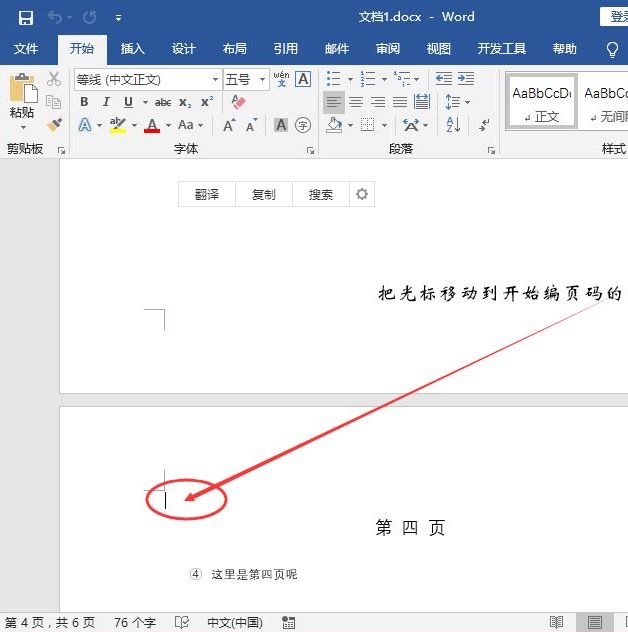Click the 翻译 button
The width and height of the screenshot is (628, 632).
(207, 195)
